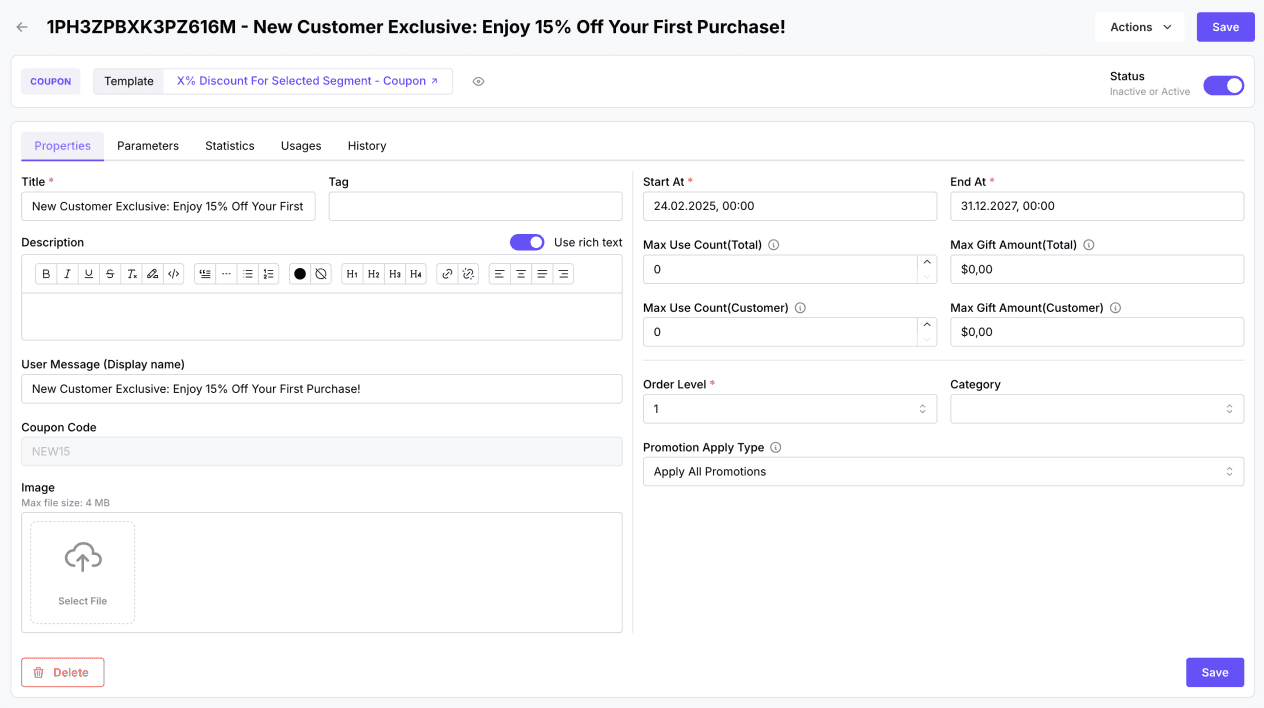Show info for Promotion Apply Type
The width and height of the screenshot is (1264, 708).
776,448
